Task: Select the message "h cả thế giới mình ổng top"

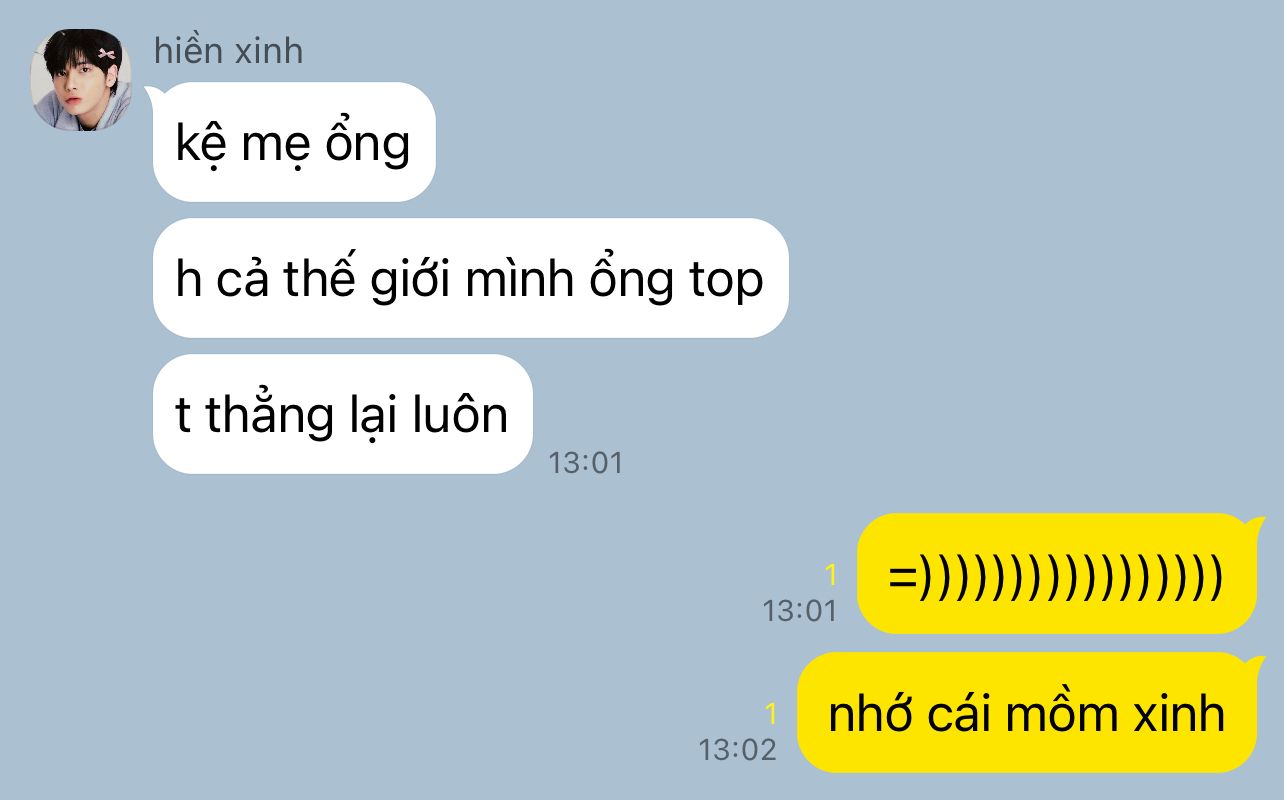Action: [471, 278]
